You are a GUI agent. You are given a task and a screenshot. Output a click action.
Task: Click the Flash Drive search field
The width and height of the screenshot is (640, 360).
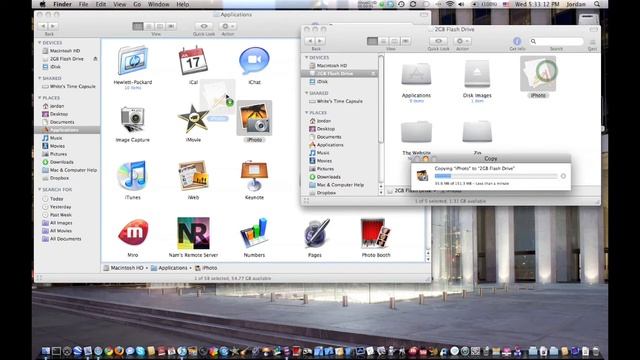(557, 41)
